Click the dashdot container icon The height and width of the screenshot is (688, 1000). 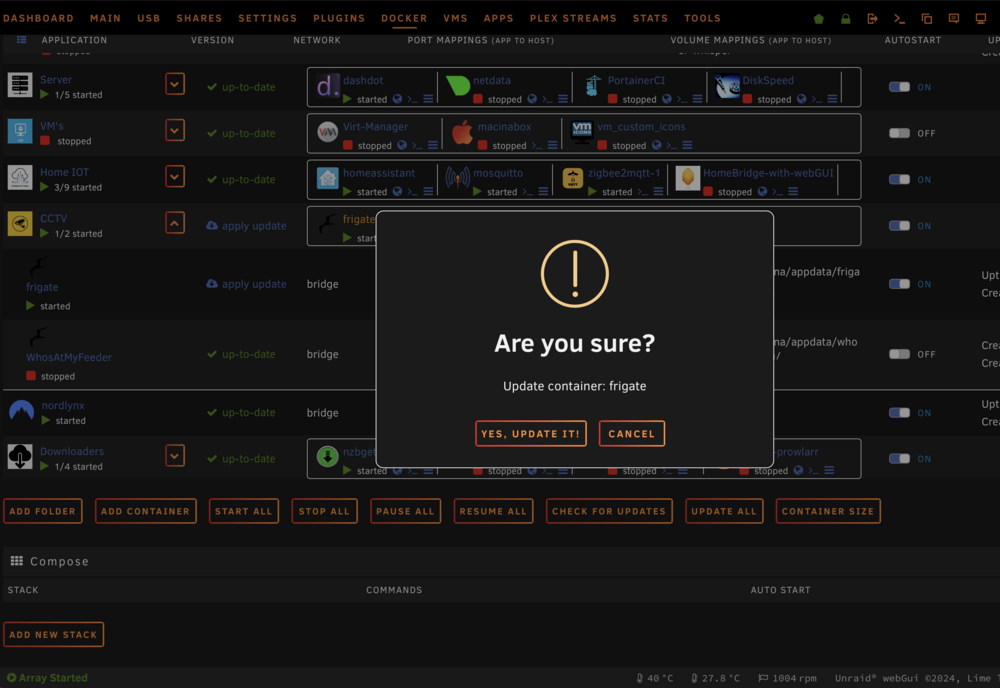point(328,85)
